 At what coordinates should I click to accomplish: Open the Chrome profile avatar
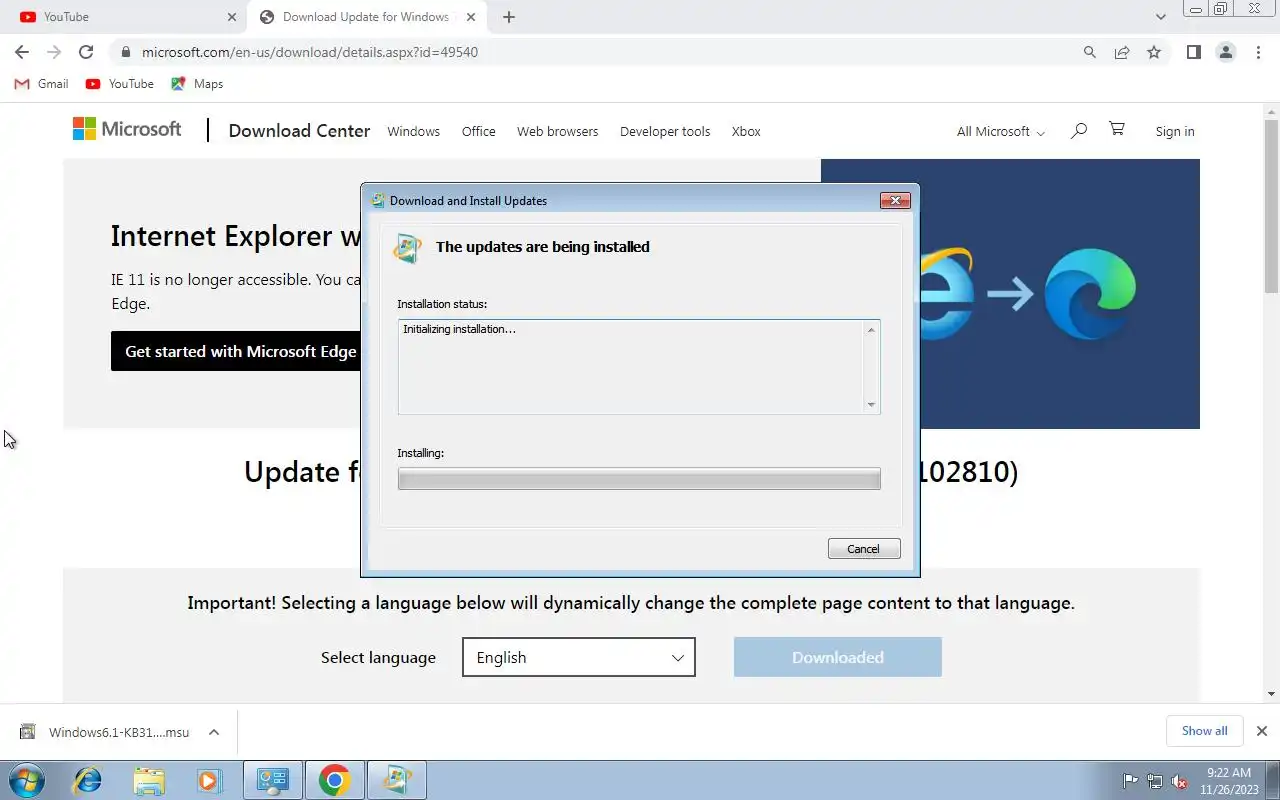(x=1226, y=52)
